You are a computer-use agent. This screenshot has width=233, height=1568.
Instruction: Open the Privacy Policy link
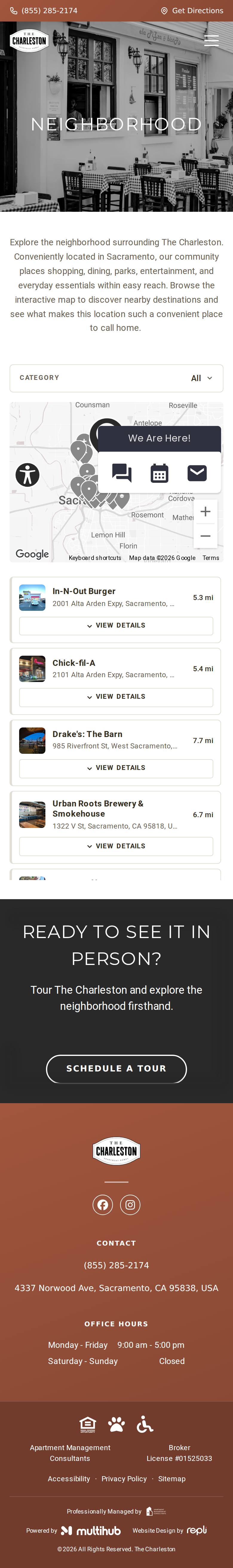point(124,1479)
